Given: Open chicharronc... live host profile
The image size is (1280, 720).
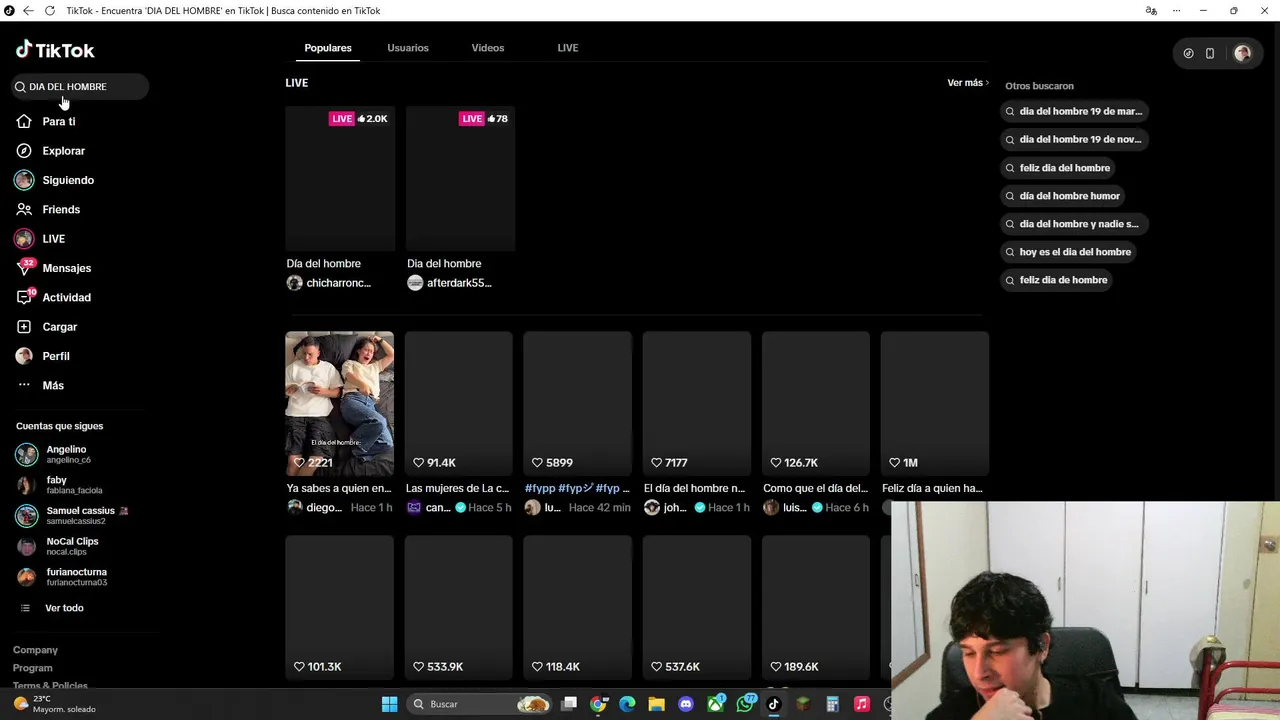Looking at the screenshot, I should (329, 283).
